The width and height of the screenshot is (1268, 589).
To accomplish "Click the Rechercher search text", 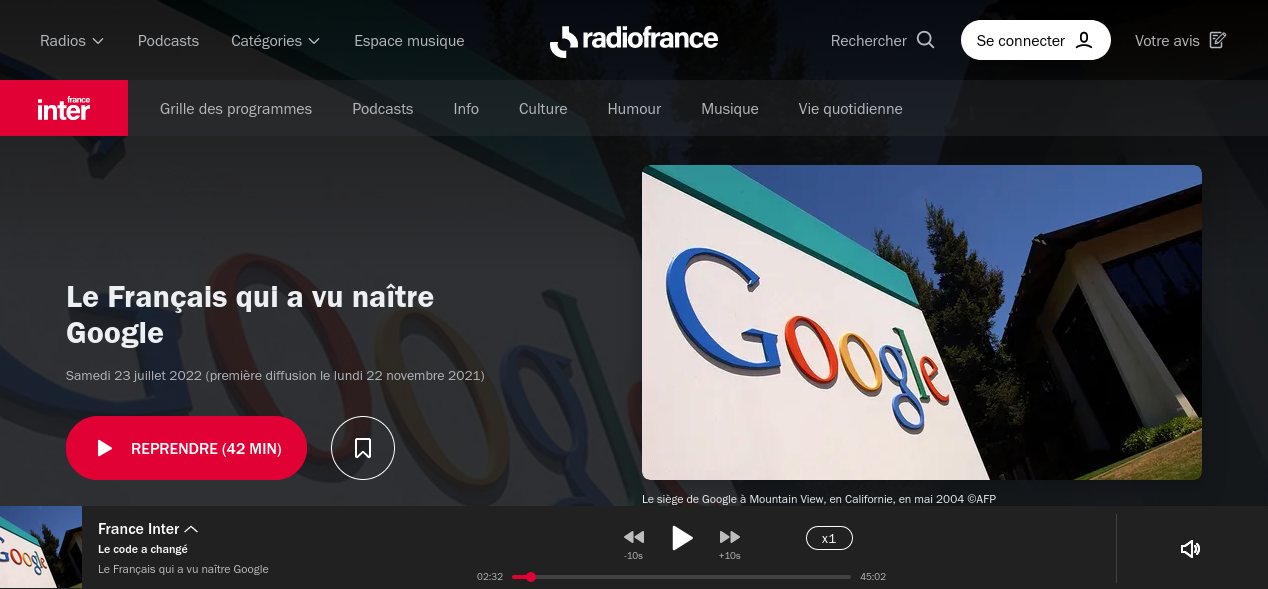I will [x=868, y=41].
